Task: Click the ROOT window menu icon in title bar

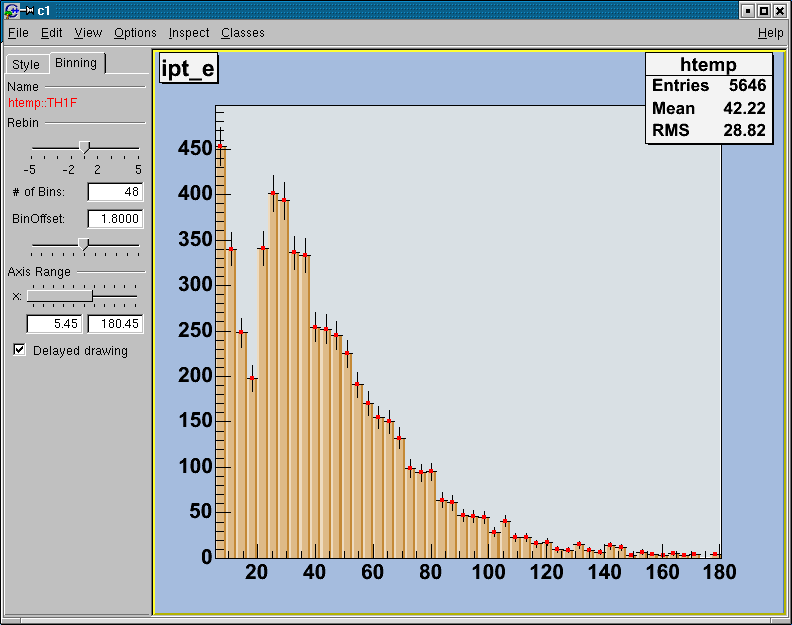Action: pyautogui.click(x=11, y=10)
